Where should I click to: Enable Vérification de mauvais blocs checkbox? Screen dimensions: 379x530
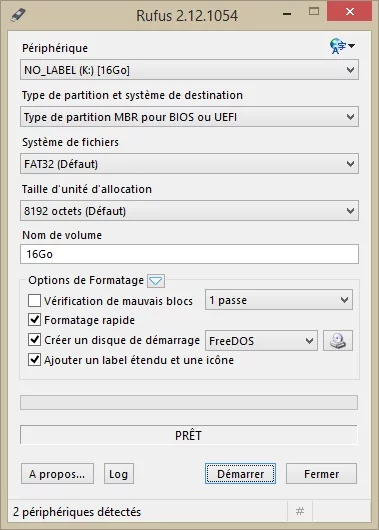[x=34, y=300]
